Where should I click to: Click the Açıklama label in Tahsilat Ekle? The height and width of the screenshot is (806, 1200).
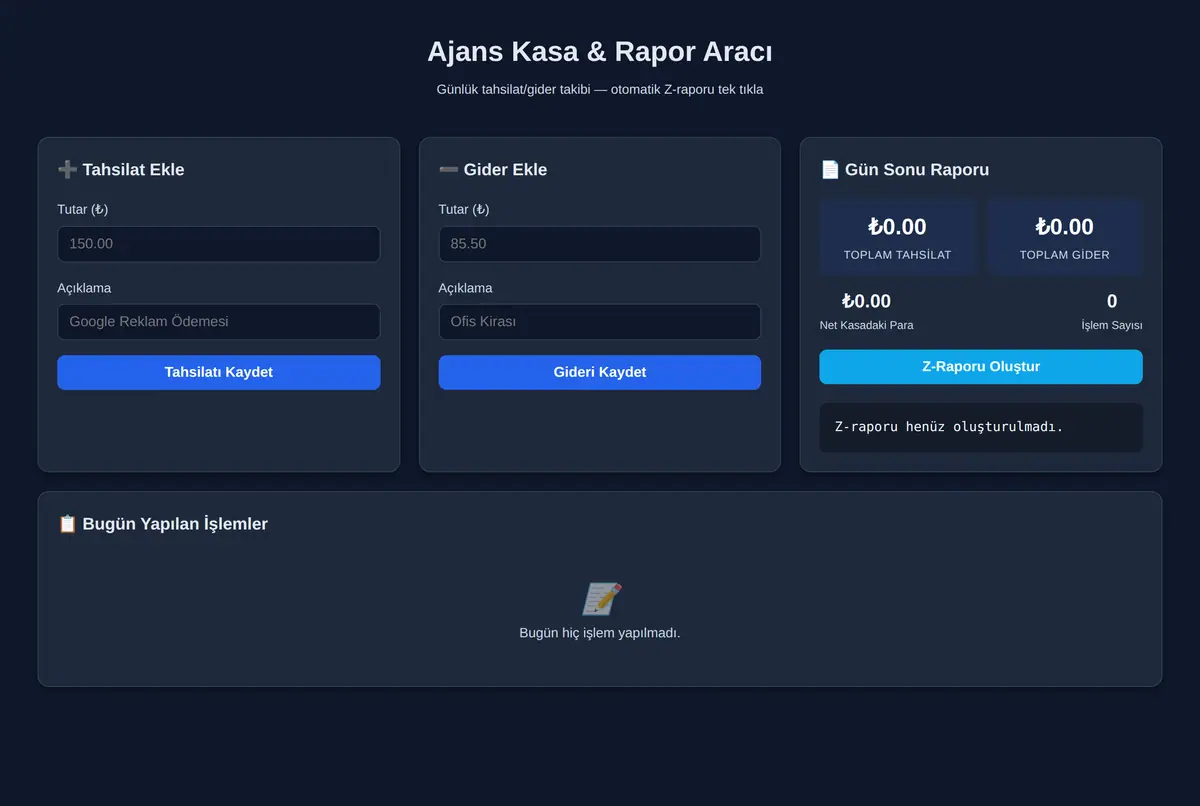(x=84, y=288)
